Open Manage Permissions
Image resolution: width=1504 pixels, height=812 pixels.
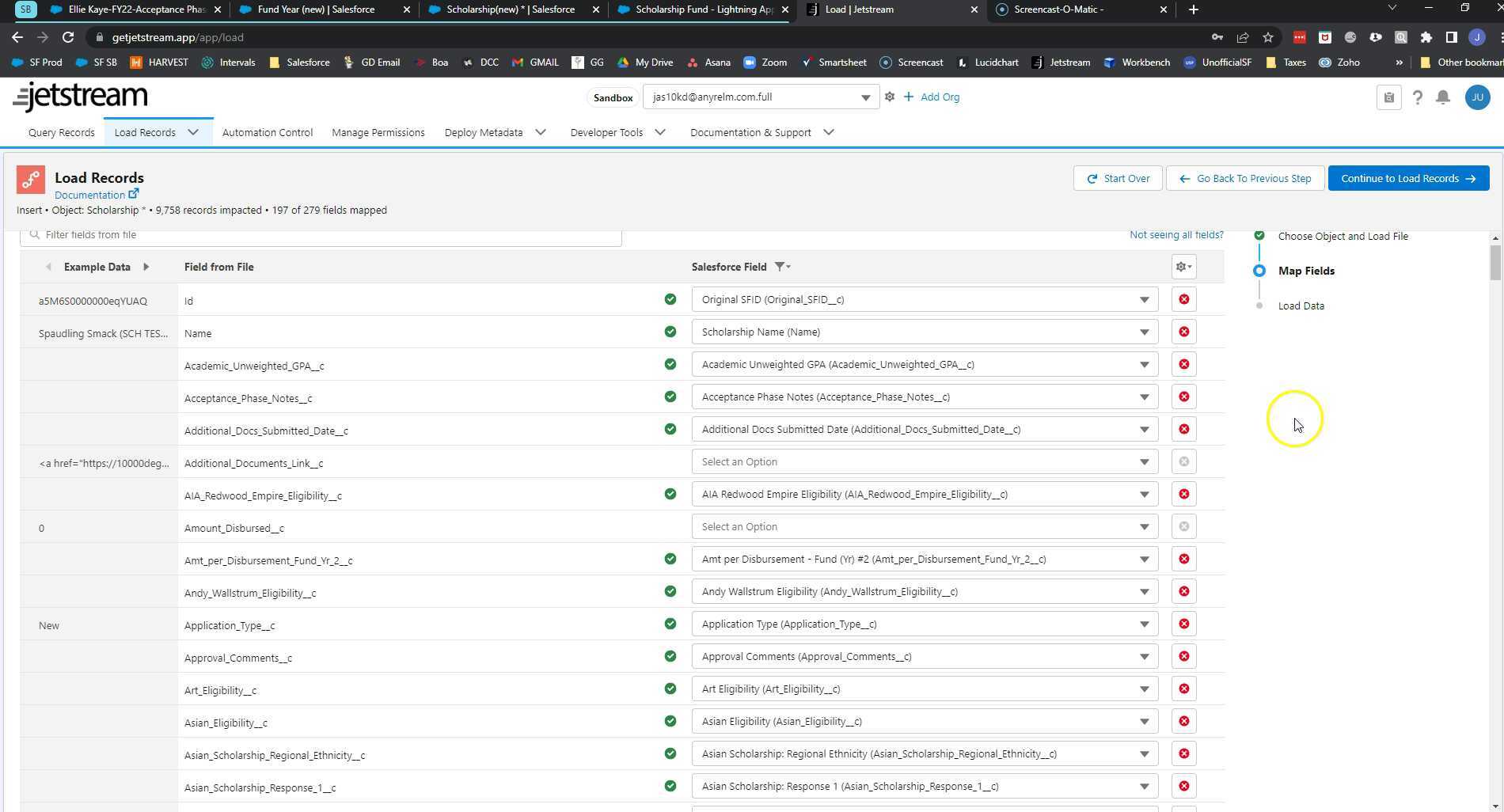click(x=378, y=132)
